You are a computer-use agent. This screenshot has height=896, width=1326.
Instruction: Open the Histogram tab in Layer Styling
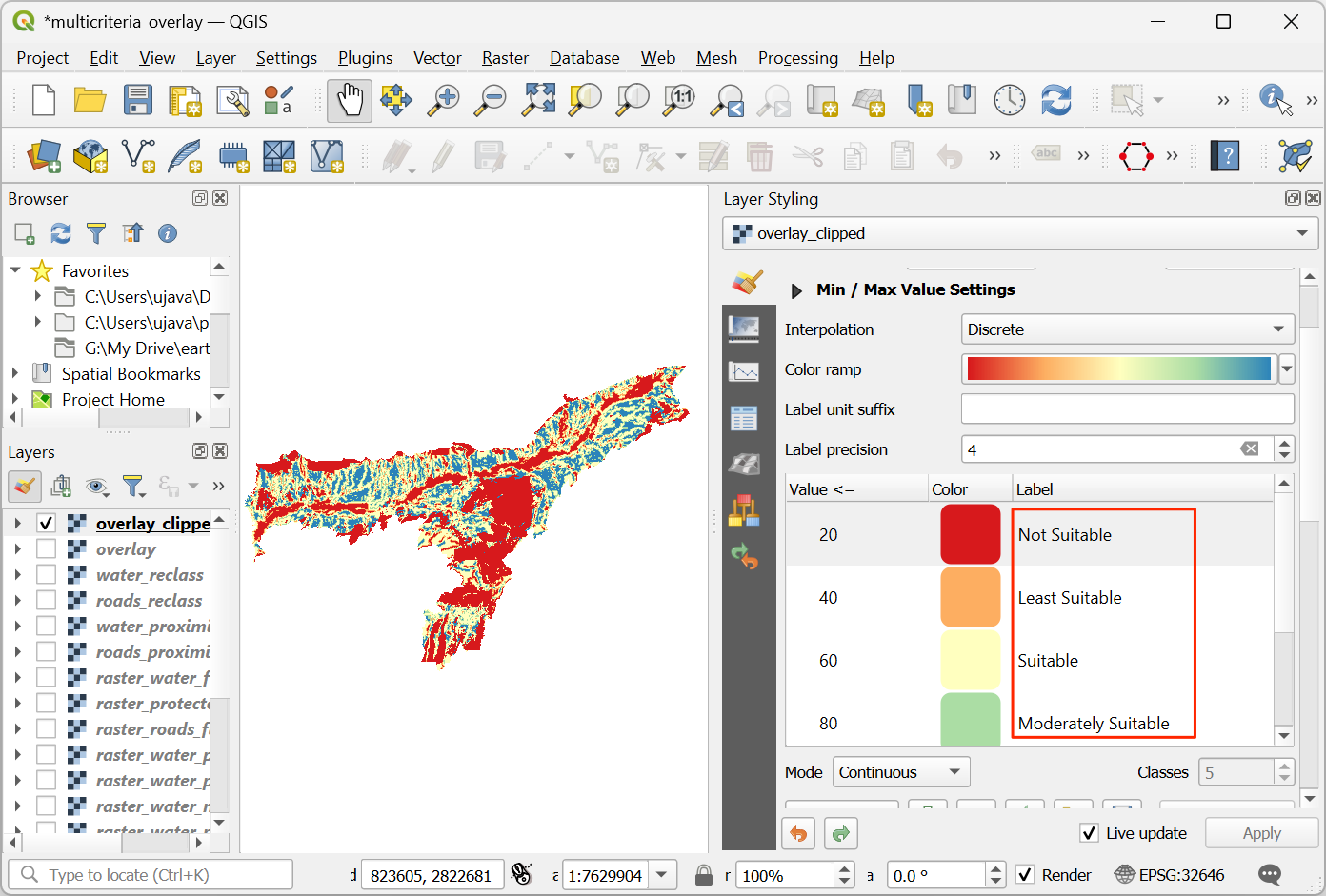[744, 371]
